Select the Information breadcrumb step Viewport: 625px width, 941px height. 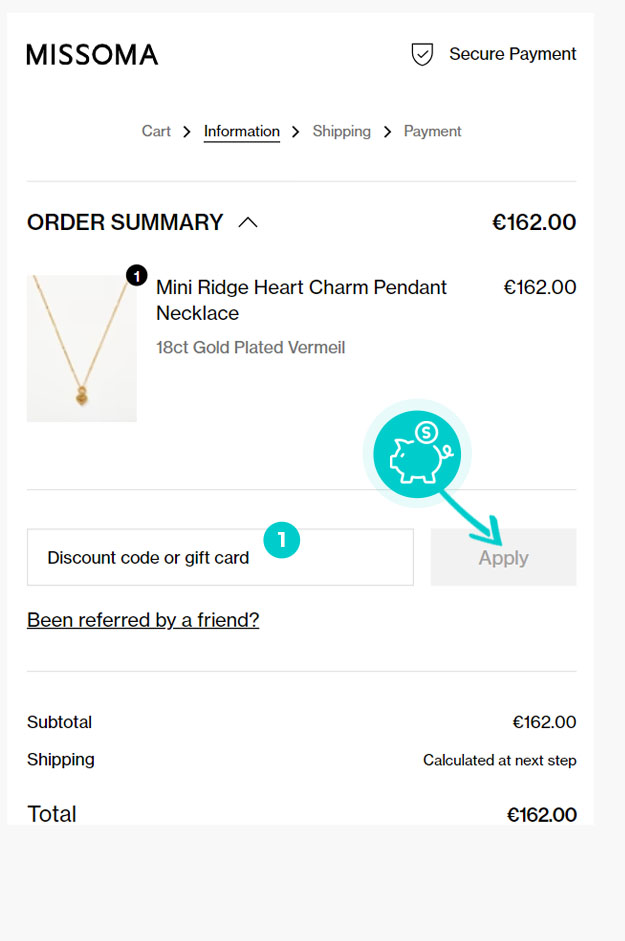tap(242, 131)
